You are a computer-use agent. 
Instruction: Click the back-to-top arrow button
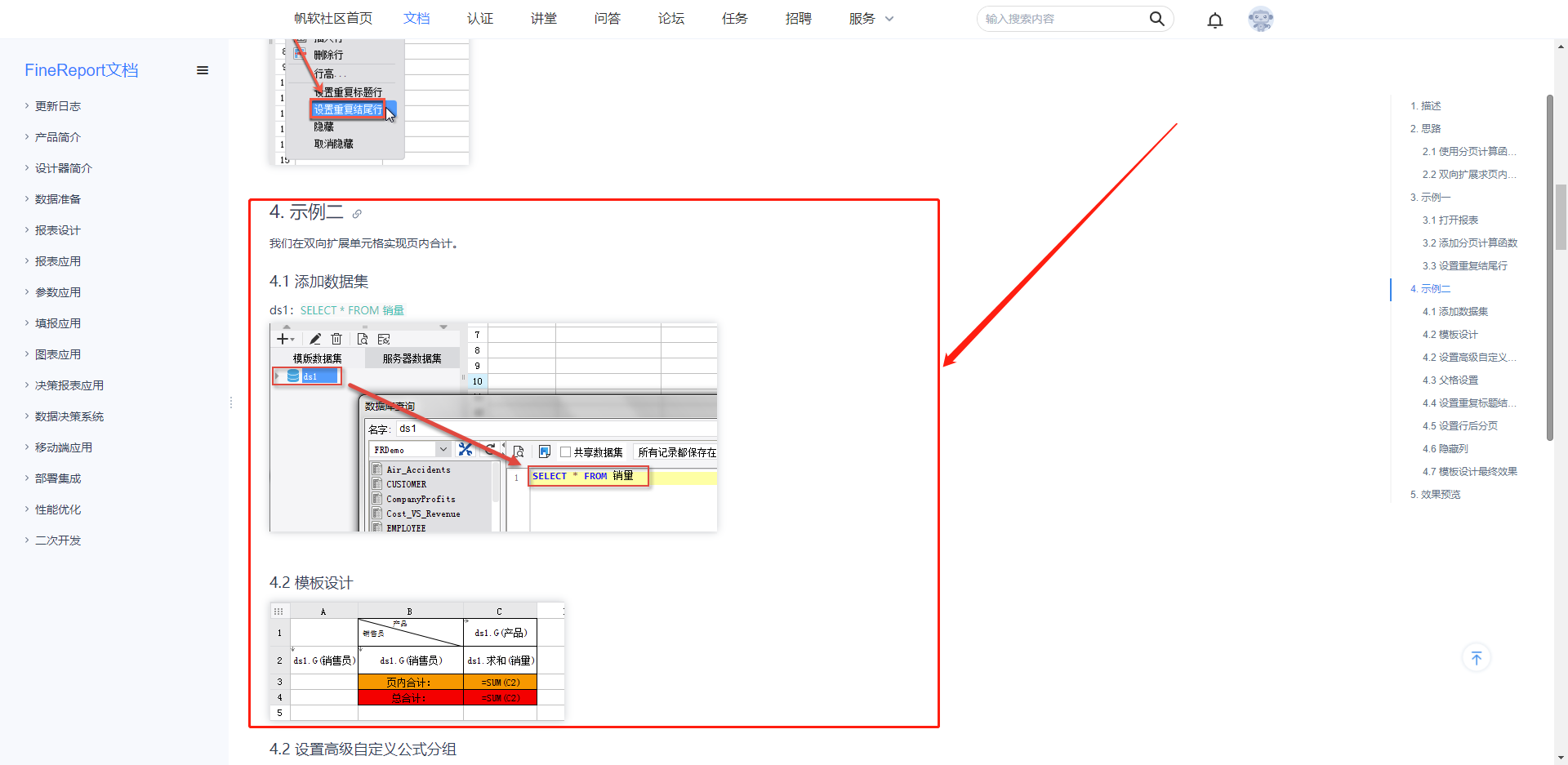pos(1477,658)
